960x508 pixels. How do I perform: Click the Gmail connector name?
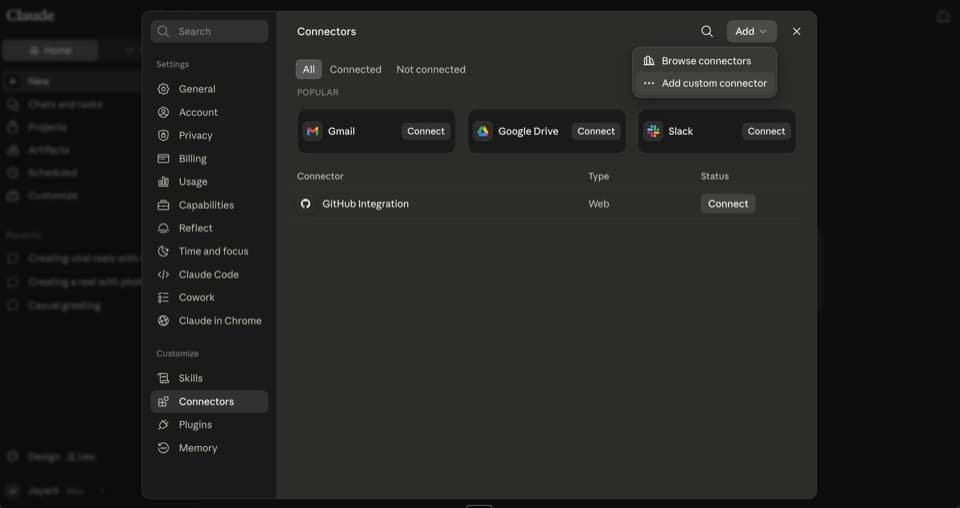click(341, 131)
